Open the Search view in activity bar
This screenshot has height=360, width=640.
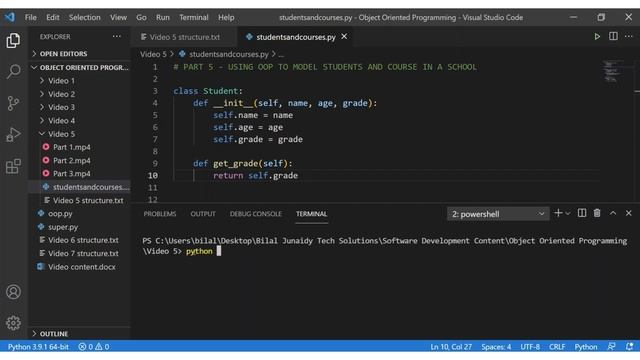tap(13, 71)
